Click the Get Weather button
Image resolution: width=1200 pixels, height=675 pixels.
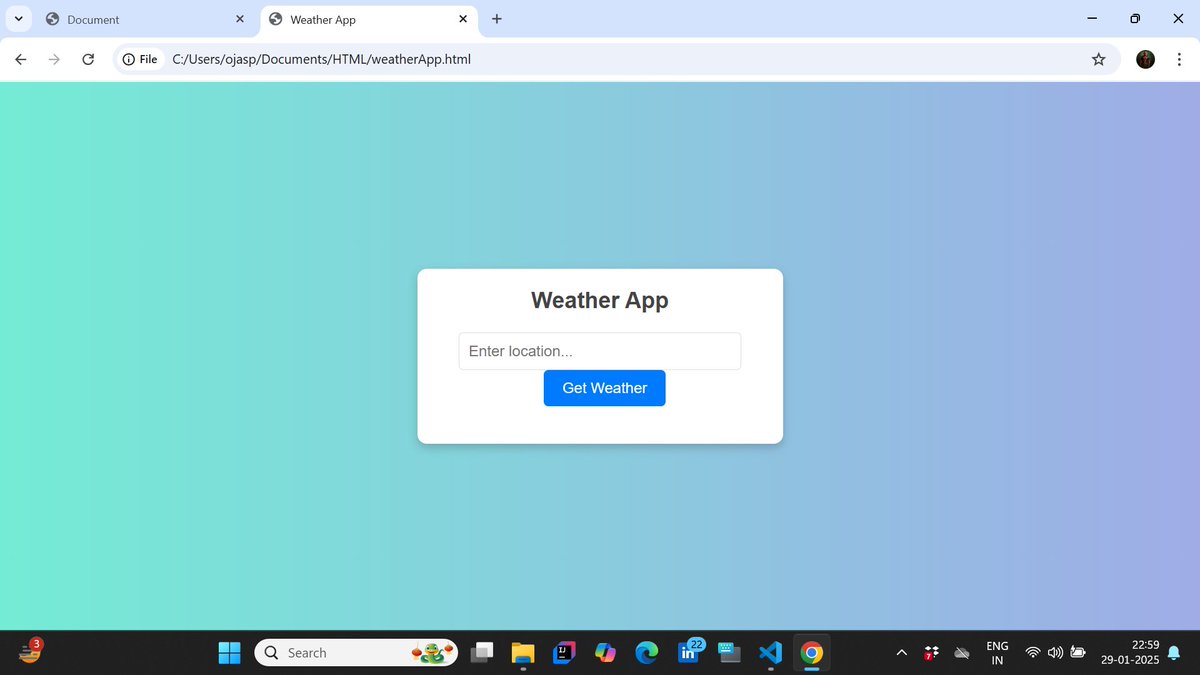604,388
